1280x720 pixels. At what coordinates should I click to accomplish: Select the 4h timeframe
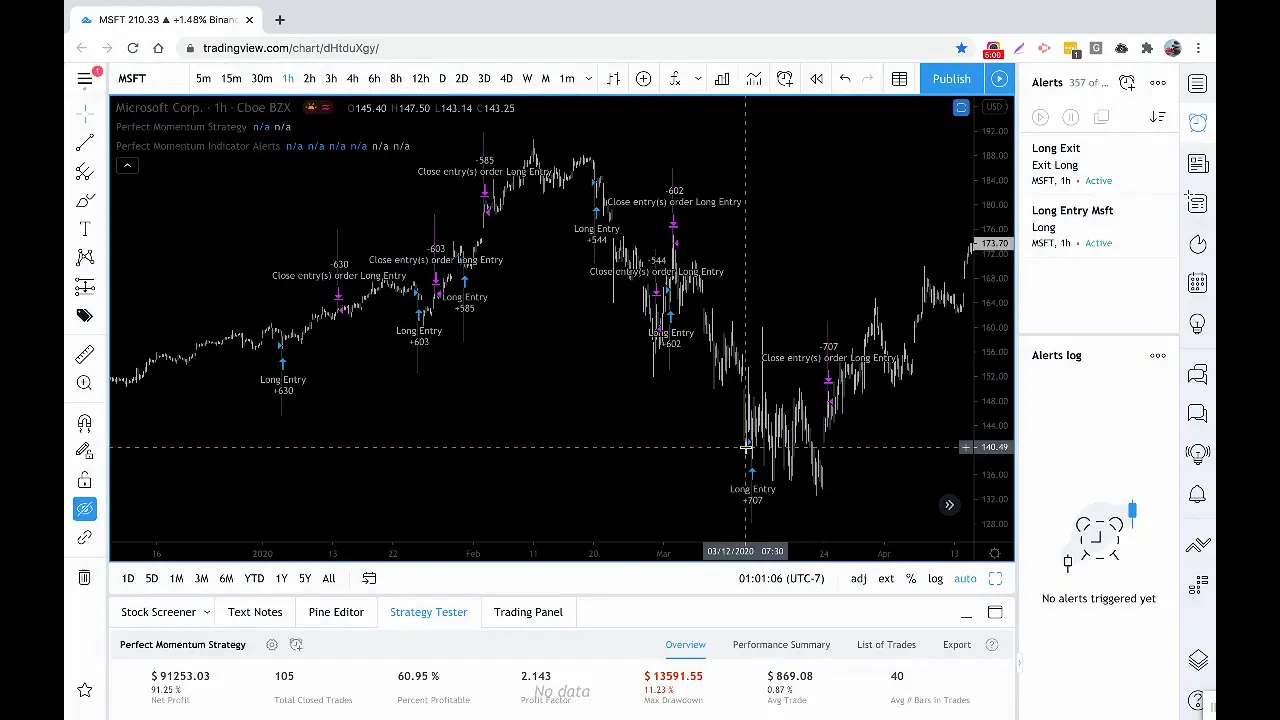click(x=352, y=79)
